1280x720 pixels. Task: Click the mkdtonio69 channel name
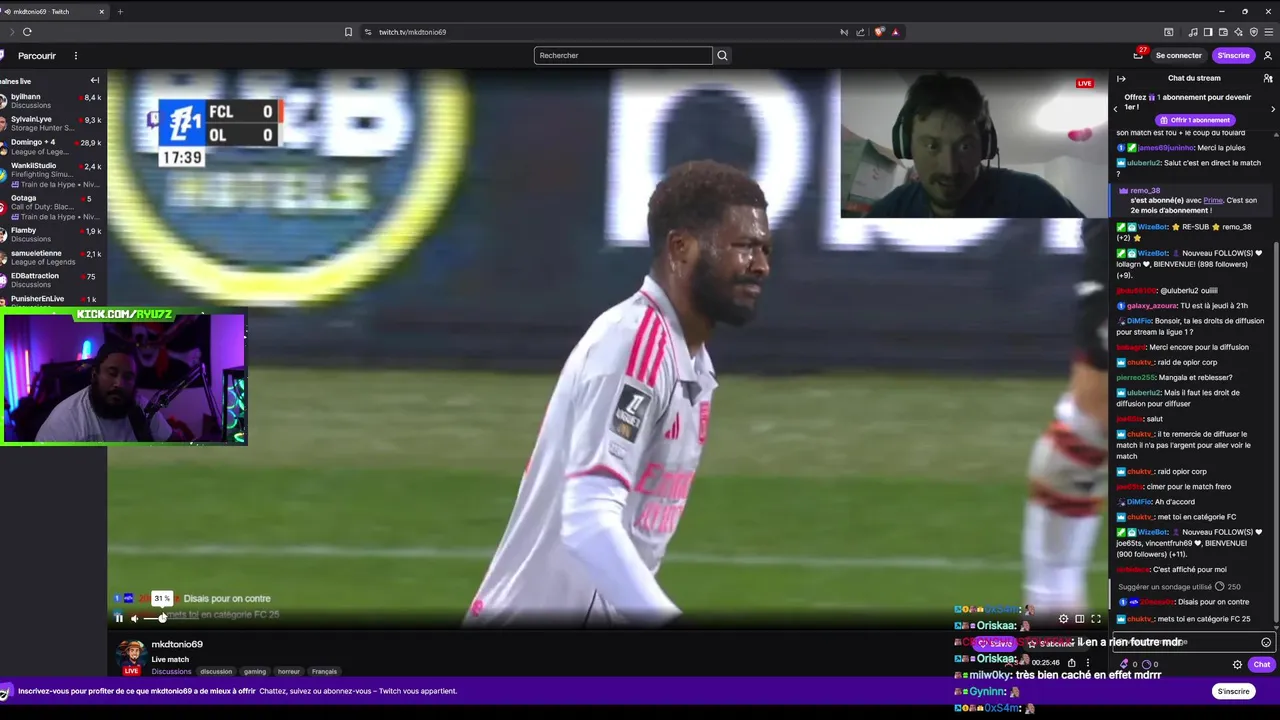(x=177, y=644)
